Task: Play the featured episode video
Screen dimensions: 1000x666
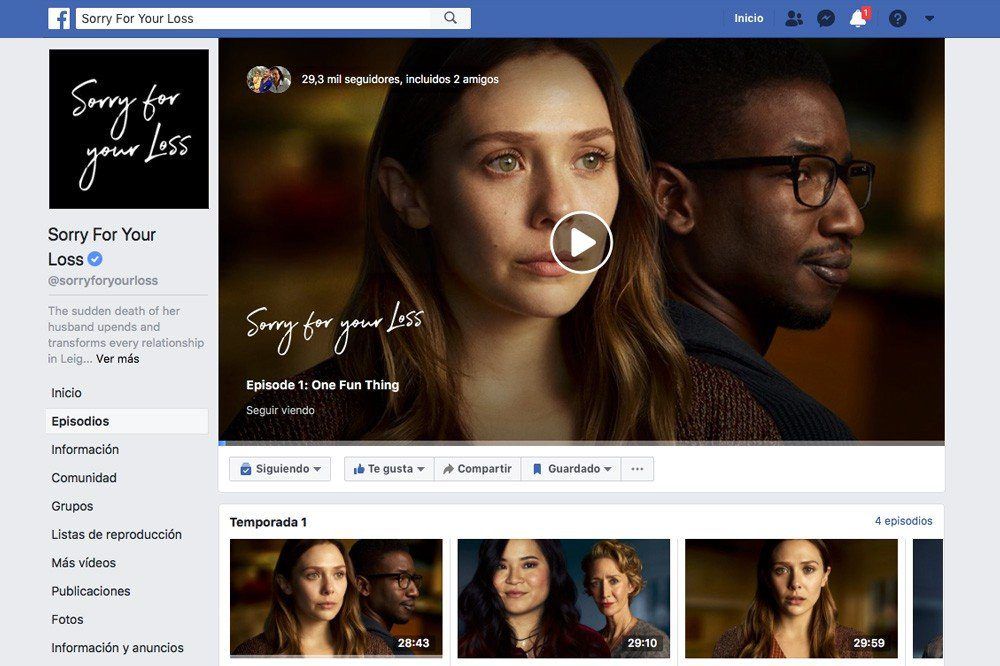Action: coord(581,241)
